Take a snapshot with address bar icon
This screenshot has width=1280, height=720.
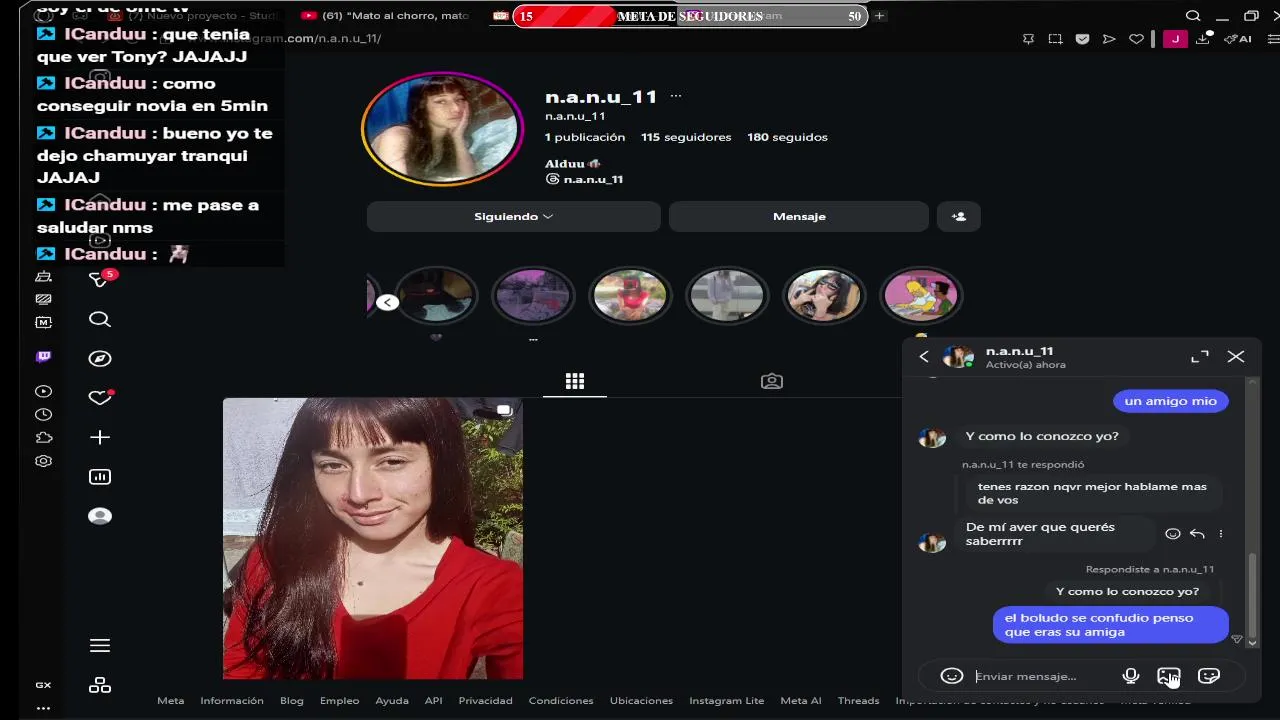point(1055,39)
